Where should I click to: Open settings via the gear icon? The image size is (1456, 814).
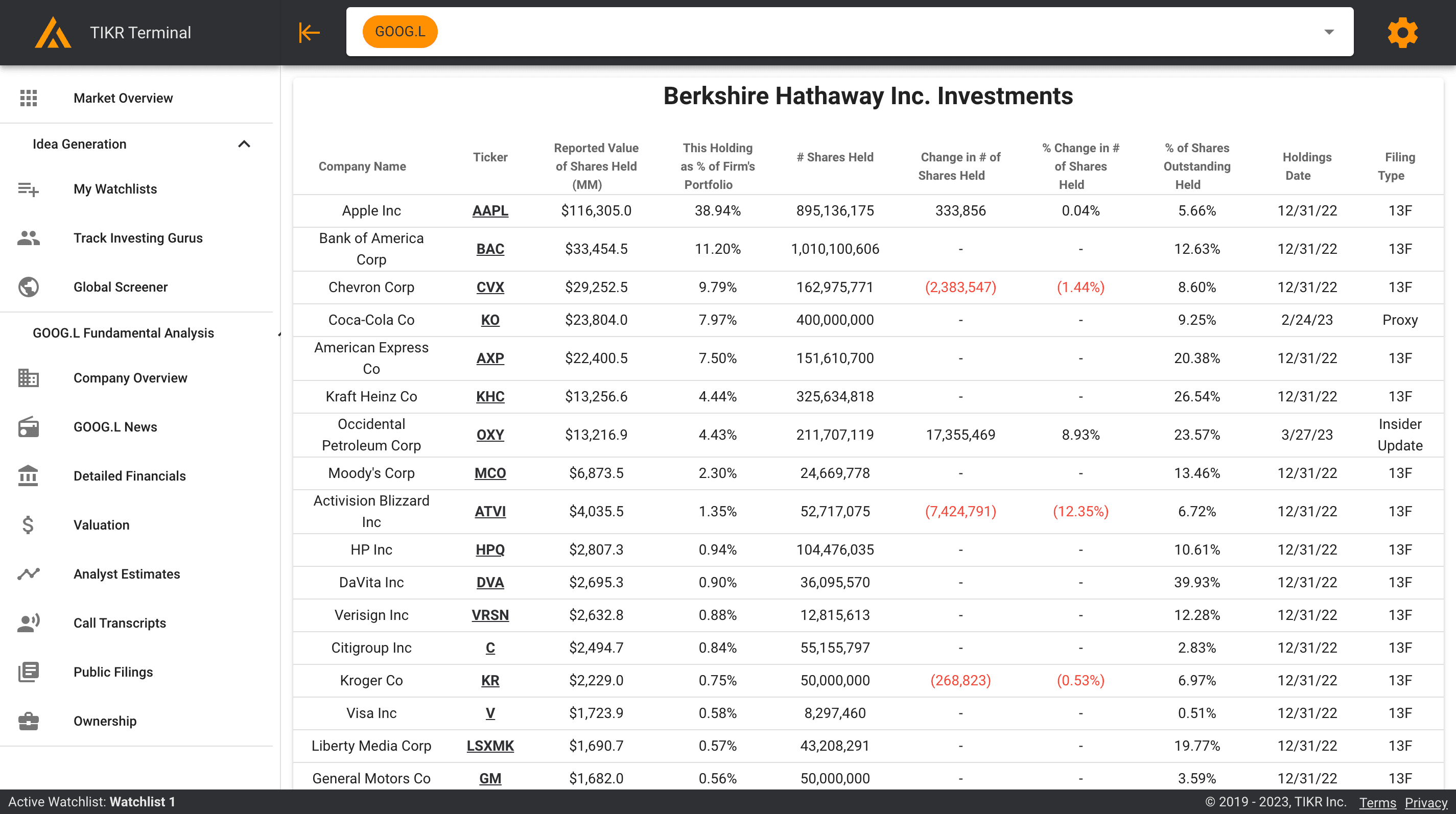[1402, 32]
